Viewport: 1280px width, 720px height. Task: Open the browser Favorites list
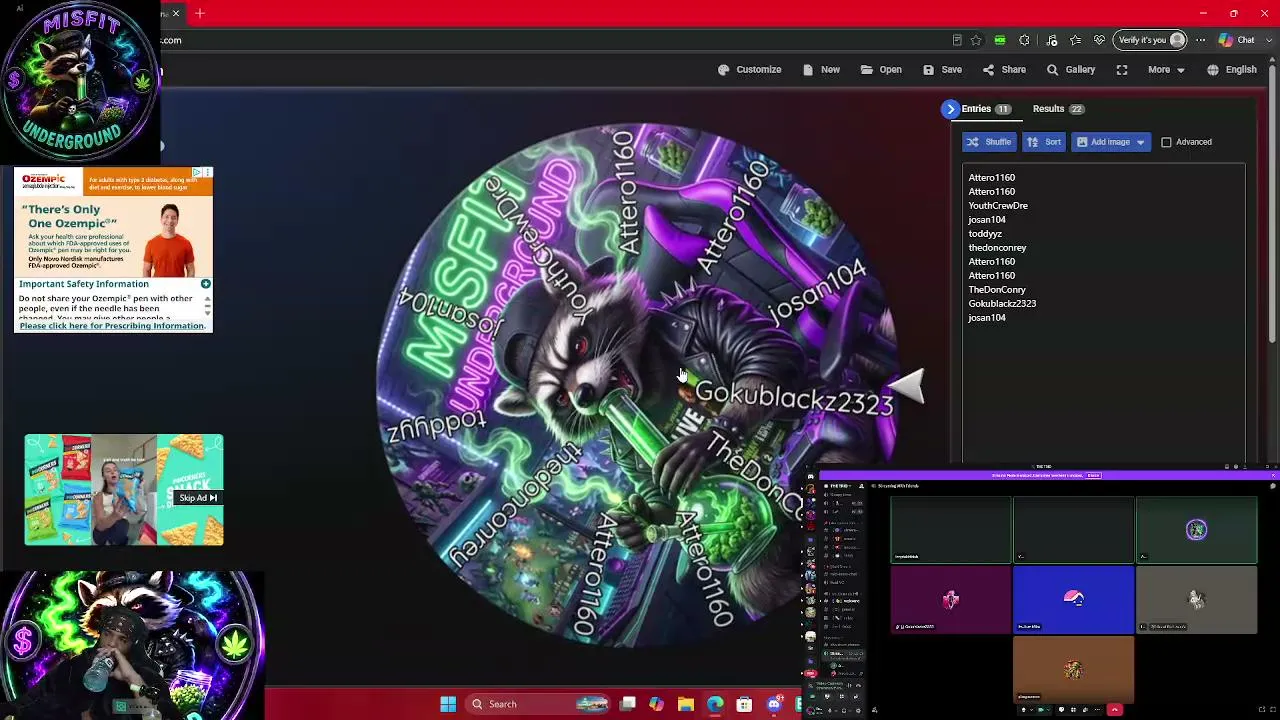pos(1075,40)
